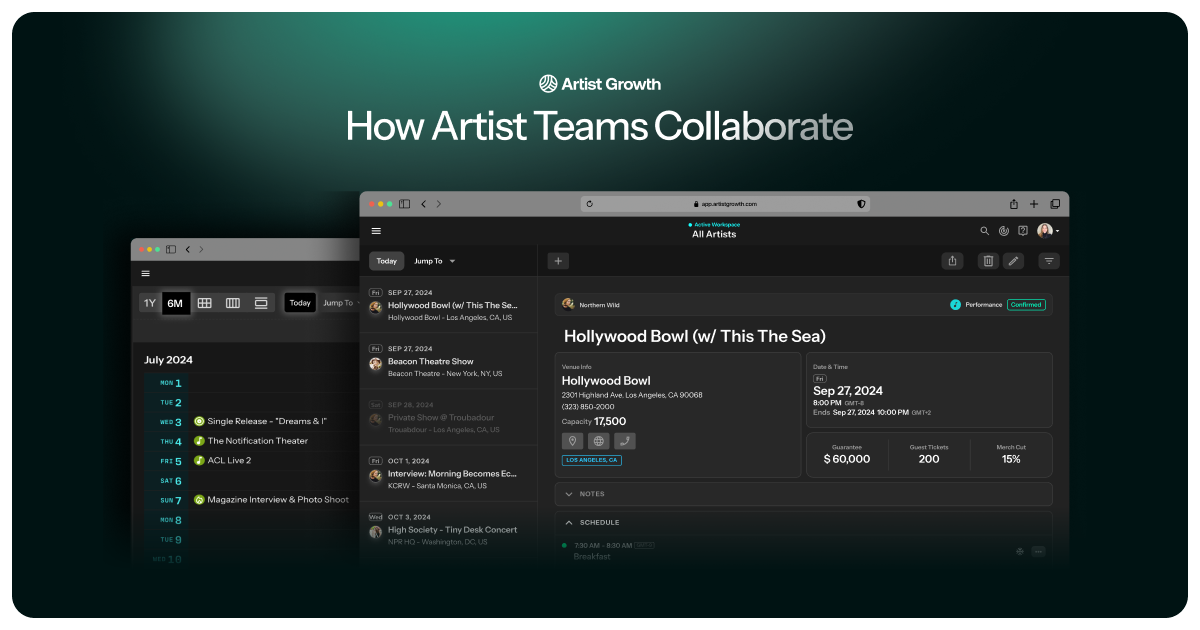Click the 2301 Highland Ave address text
The width and height of the screenshot is (1200, 630).
coord(632,395)
